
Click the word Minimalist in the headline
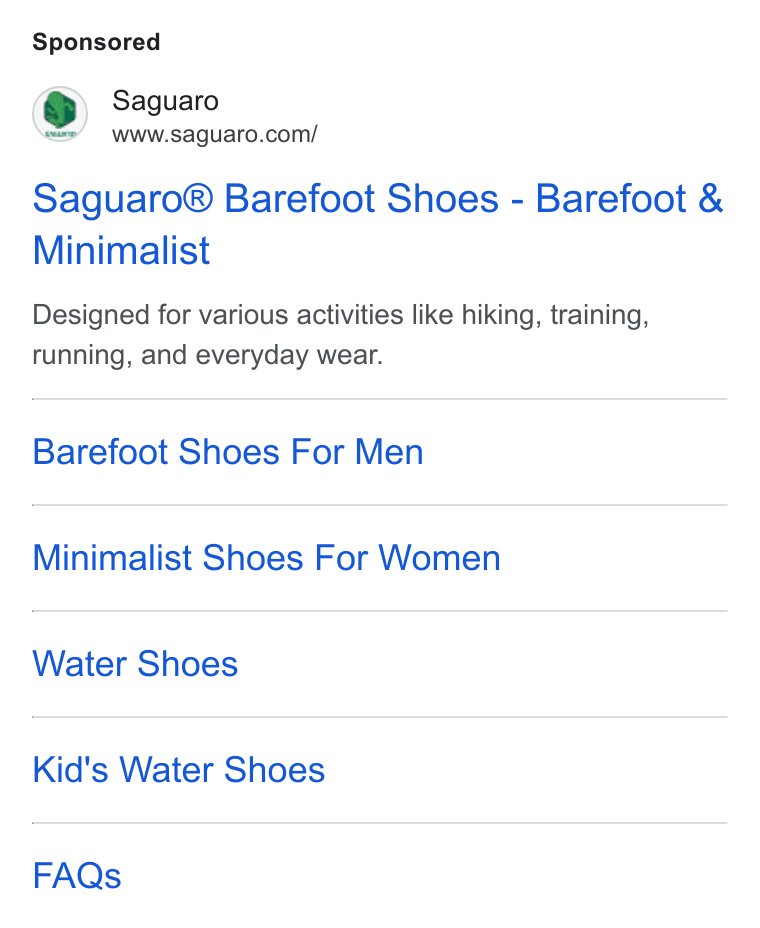pyautogui.click(x=121, y=250)
